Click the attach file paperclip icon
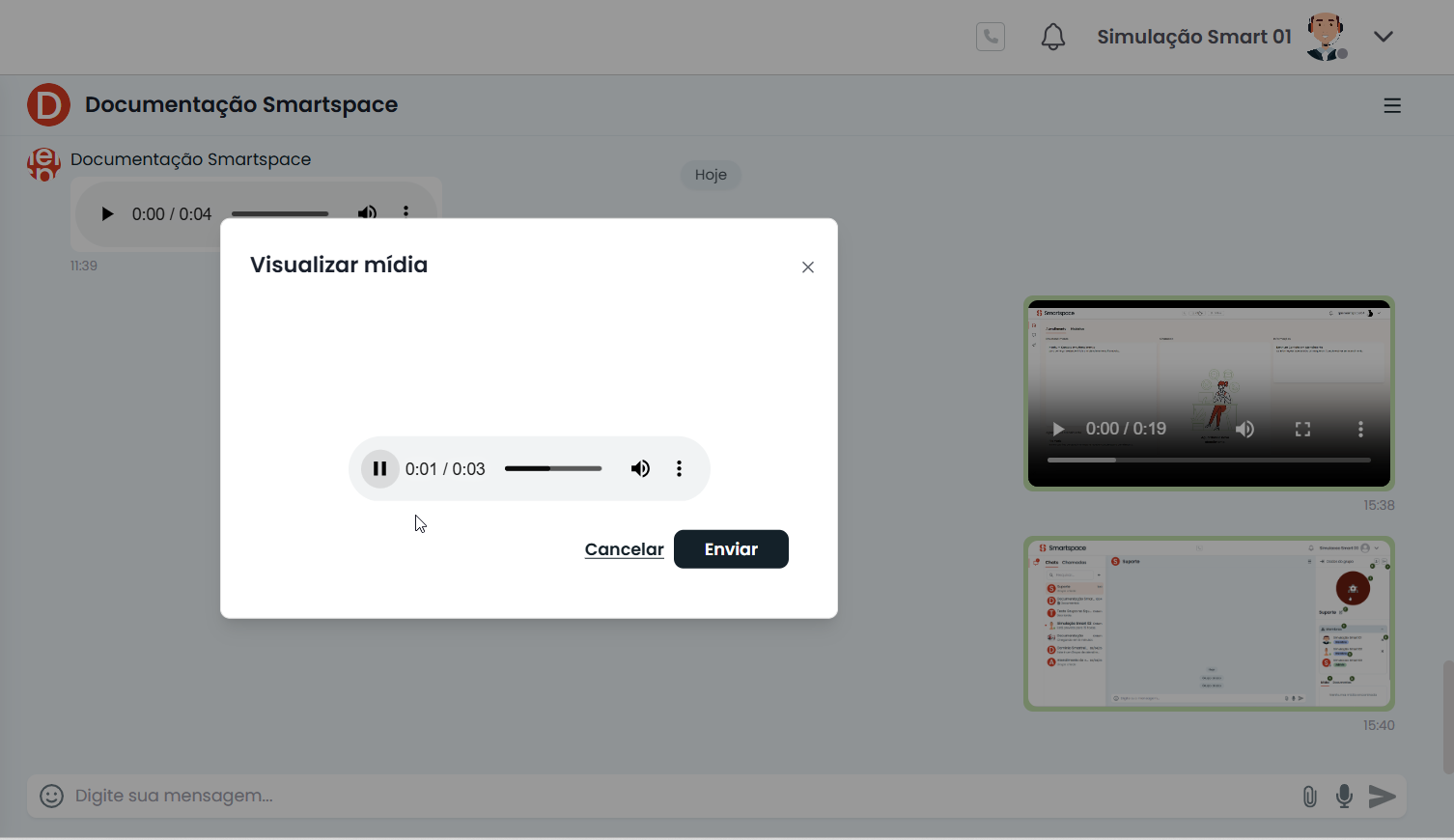1454x840 pixels. [1309, 797]
